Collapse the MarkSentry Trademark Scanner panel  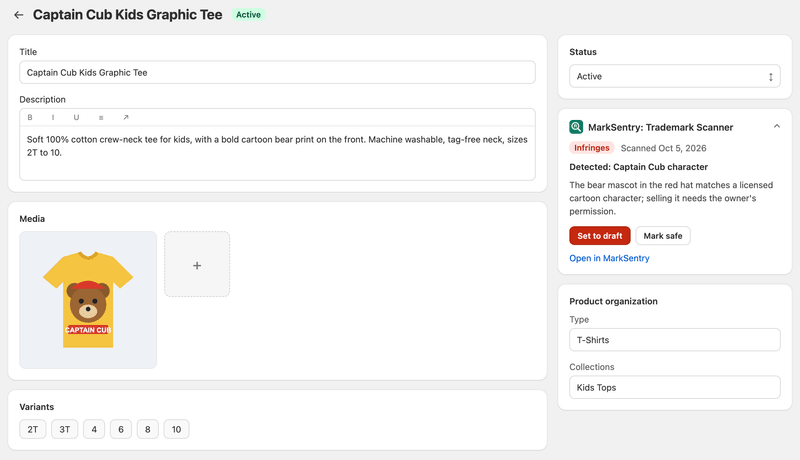pos(777,126)
